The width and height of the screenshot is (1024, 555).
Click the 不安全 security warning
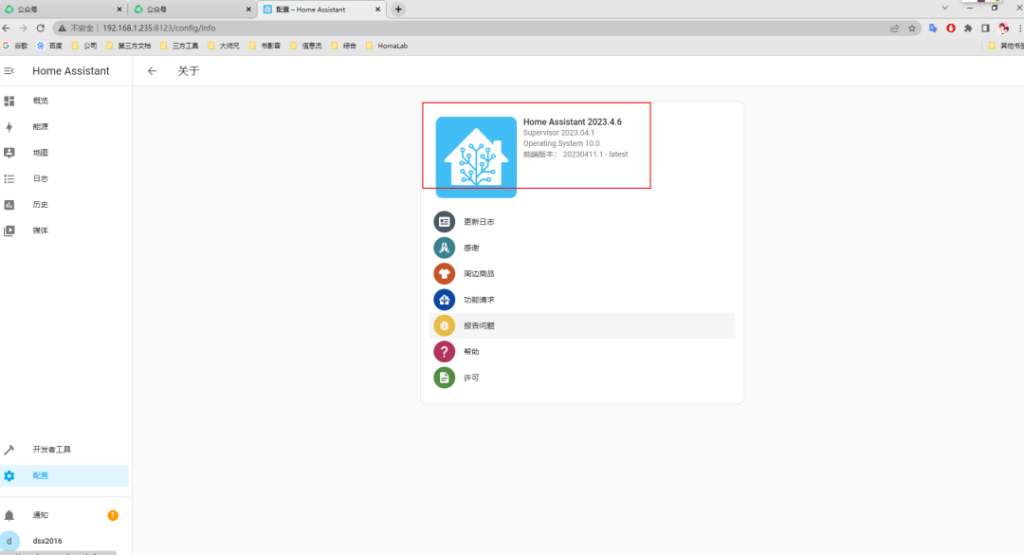(x=76, y=28)
